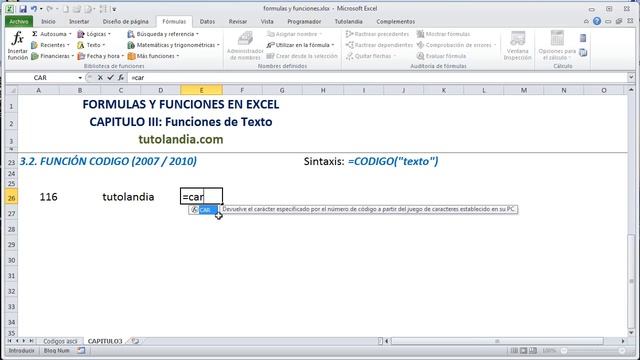
Task: Click Crear desde la selección
Action: click(x=302, y=56)
